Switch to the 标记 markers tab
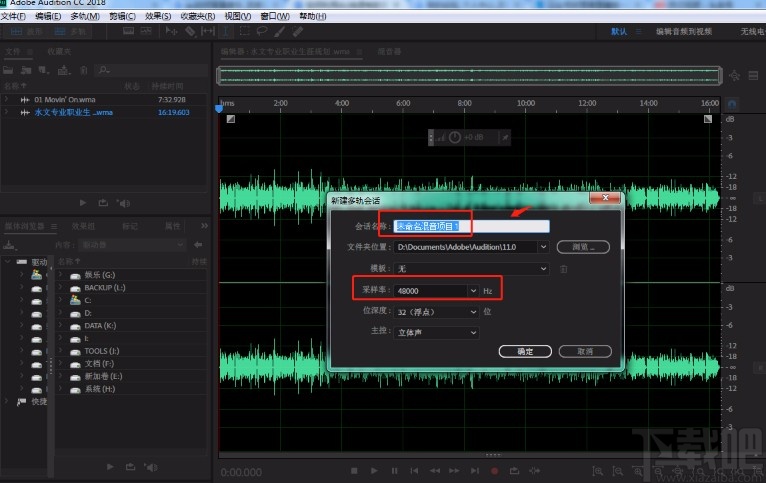Image resolution: width=766 pixels, height=483 pixels. click(130, 226)
